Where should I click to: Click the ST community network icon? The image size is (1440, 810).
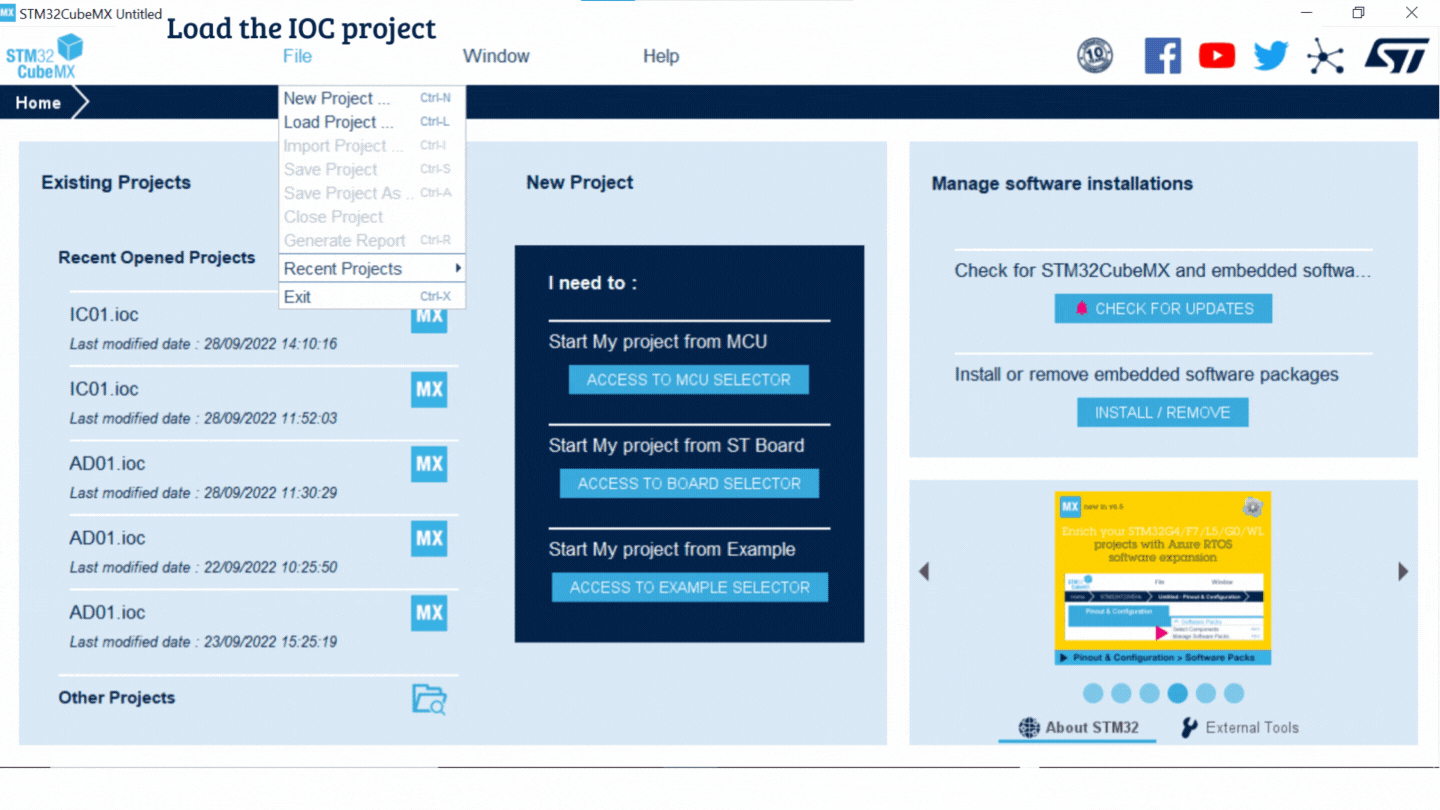click(x=1325, y=56)
